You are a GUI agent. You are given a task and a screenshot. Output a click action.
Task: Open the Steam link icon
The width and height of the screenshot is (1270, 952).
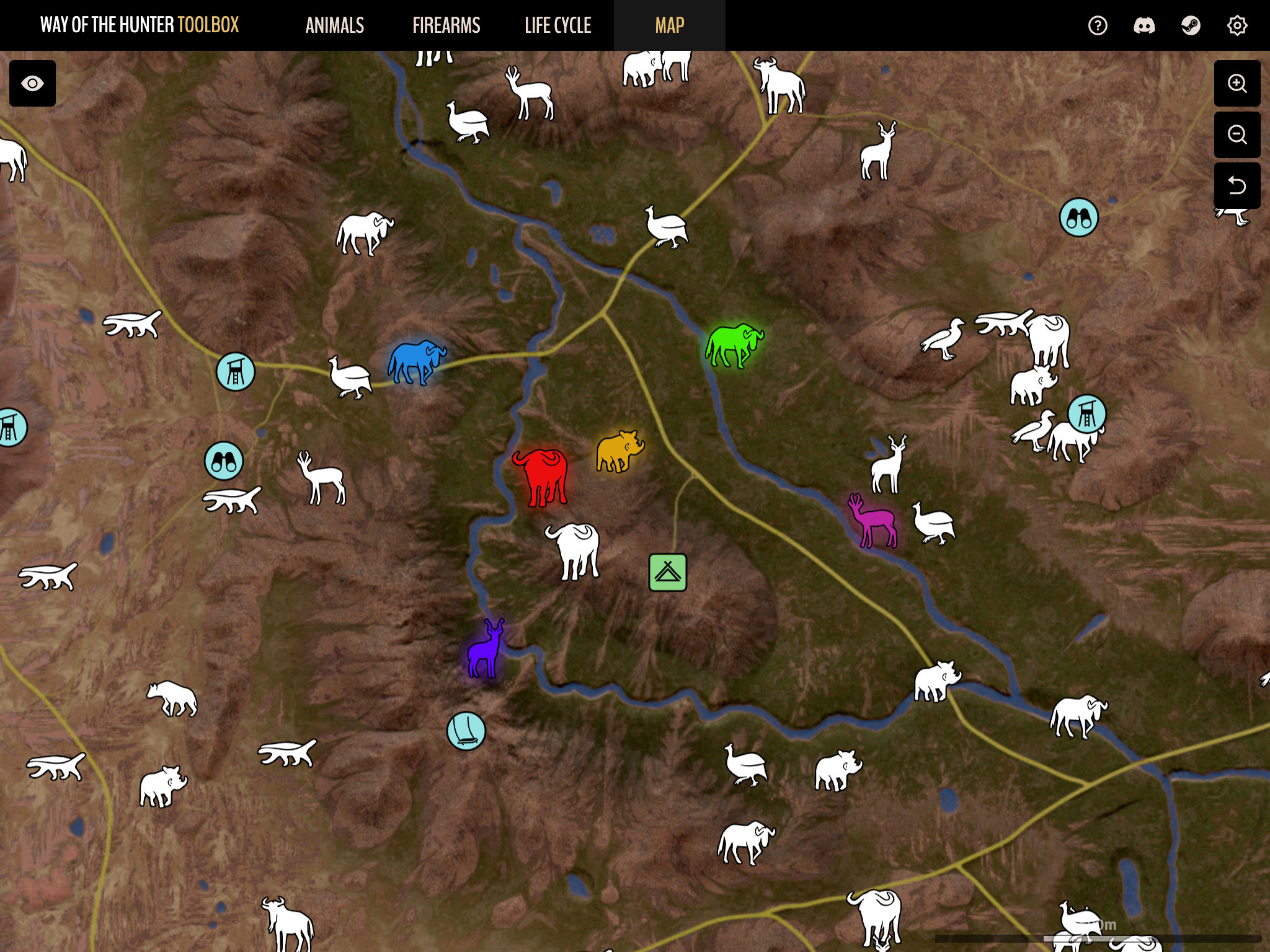[1190, 25]
